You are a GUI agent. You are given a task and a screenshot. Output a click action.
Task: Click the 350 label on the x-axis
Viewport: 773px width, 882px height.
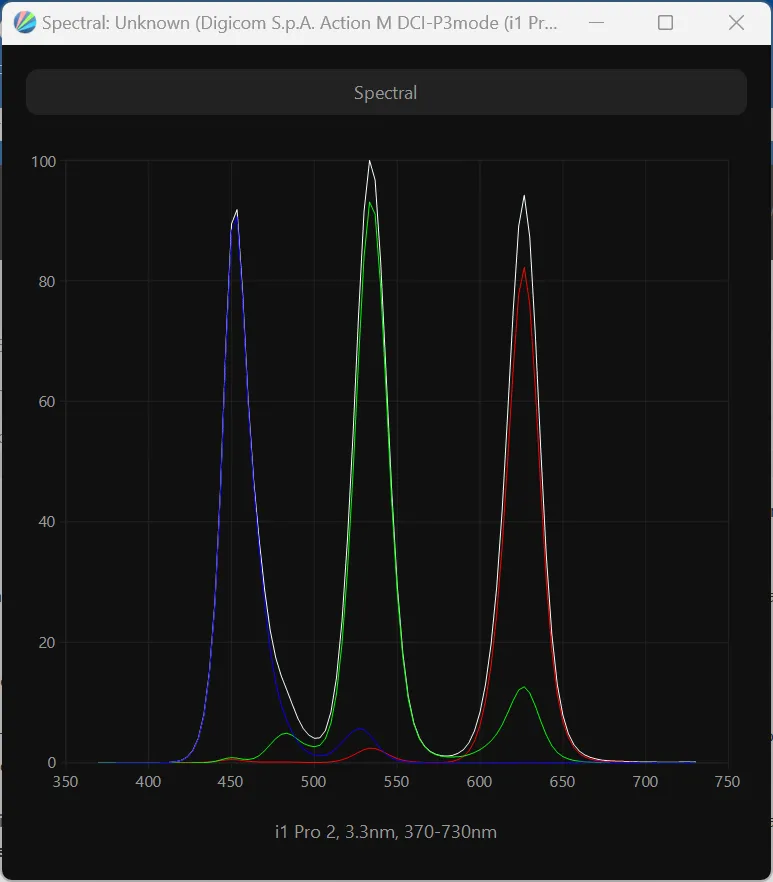click(x=65, y=782)
